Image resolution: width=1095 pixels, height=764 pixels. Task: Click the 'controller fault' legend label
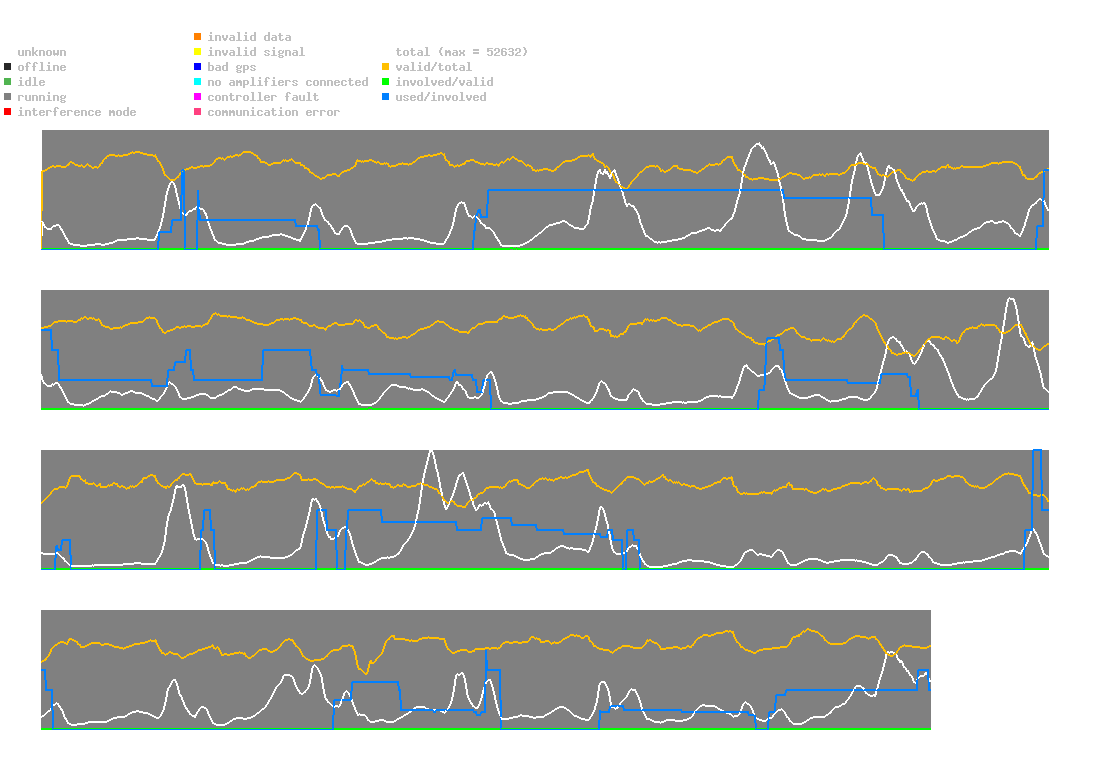[263, 97]
